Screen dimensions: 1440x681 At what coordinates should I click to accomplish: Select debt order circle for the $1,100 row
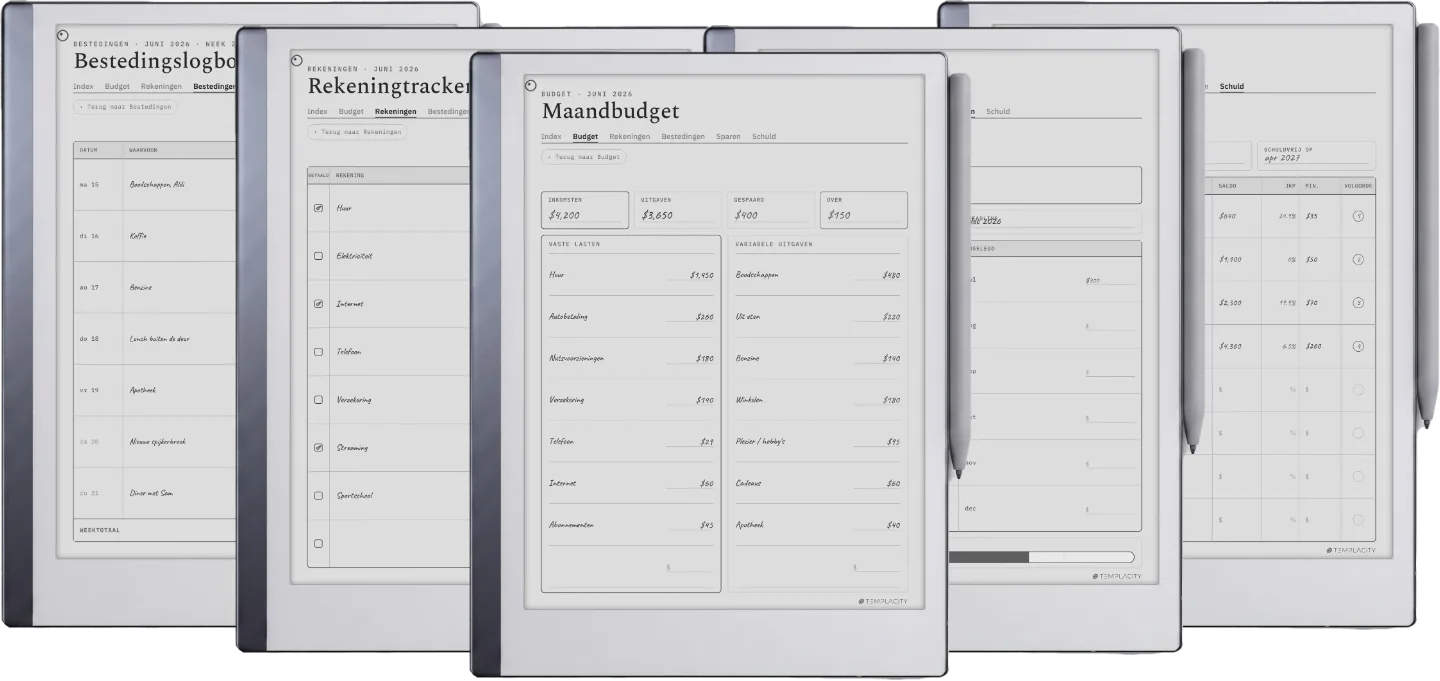click(x=1358, y=259)
